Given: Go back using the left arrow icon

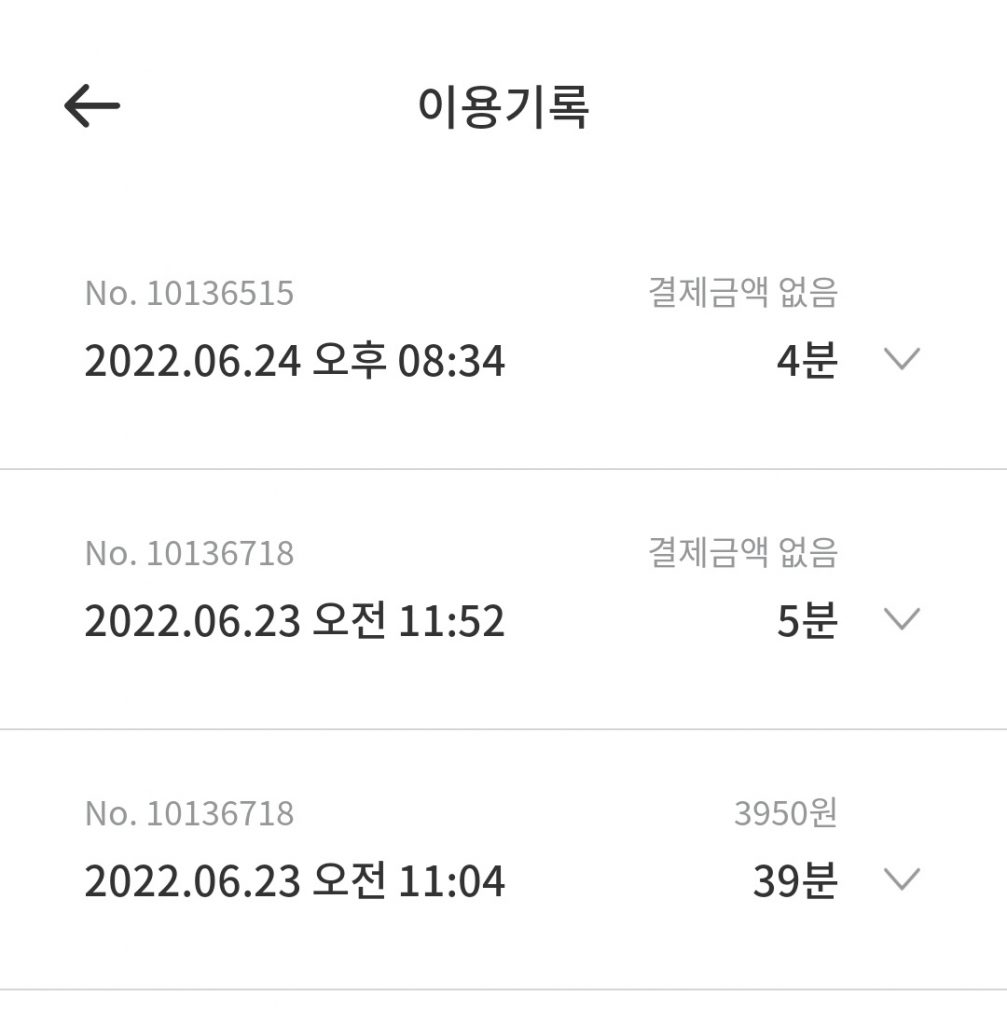Looking at the screenshot, I should tap(92, 105).
